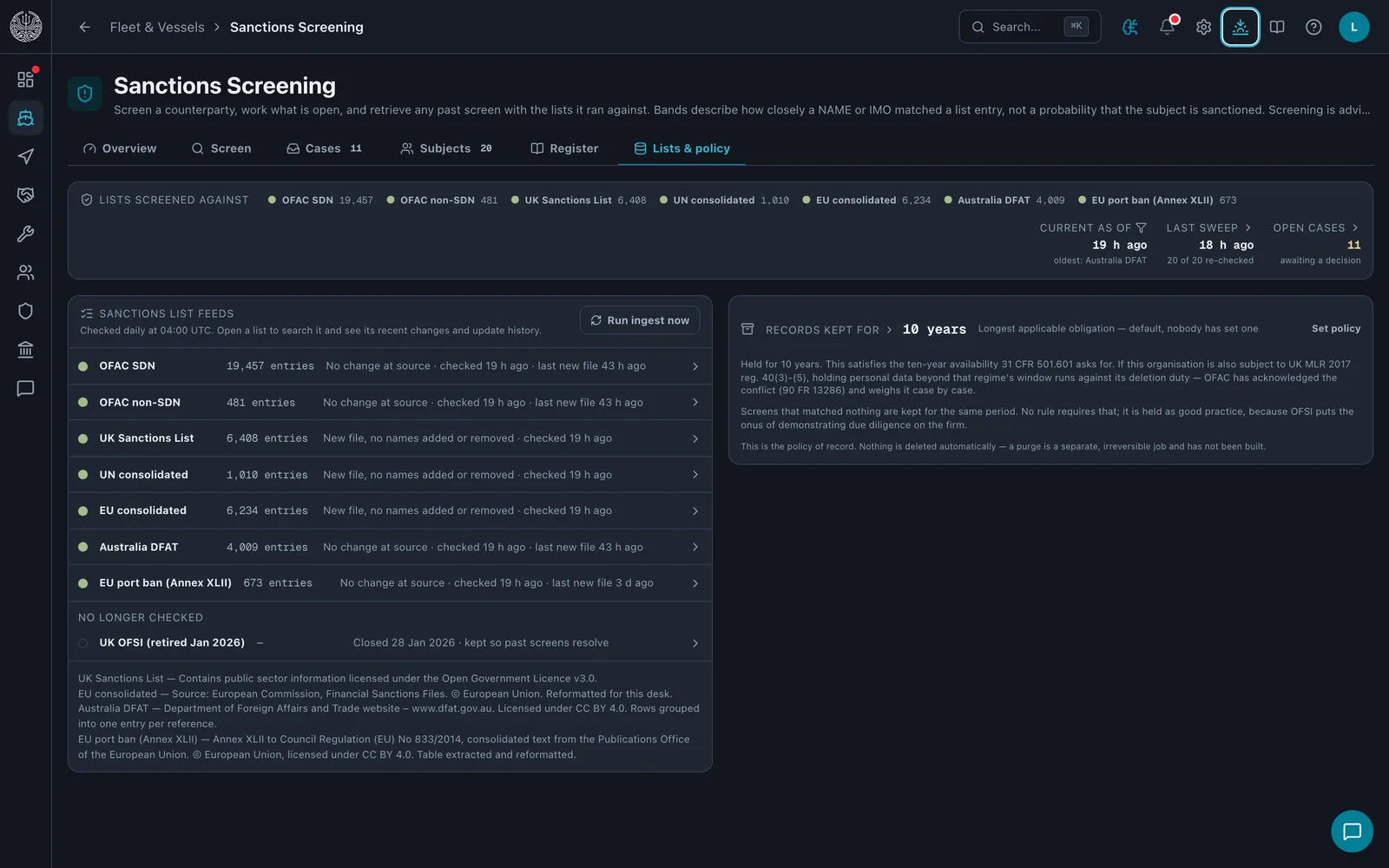Expand the OFAC SDN feed row

tap(390, 366)
